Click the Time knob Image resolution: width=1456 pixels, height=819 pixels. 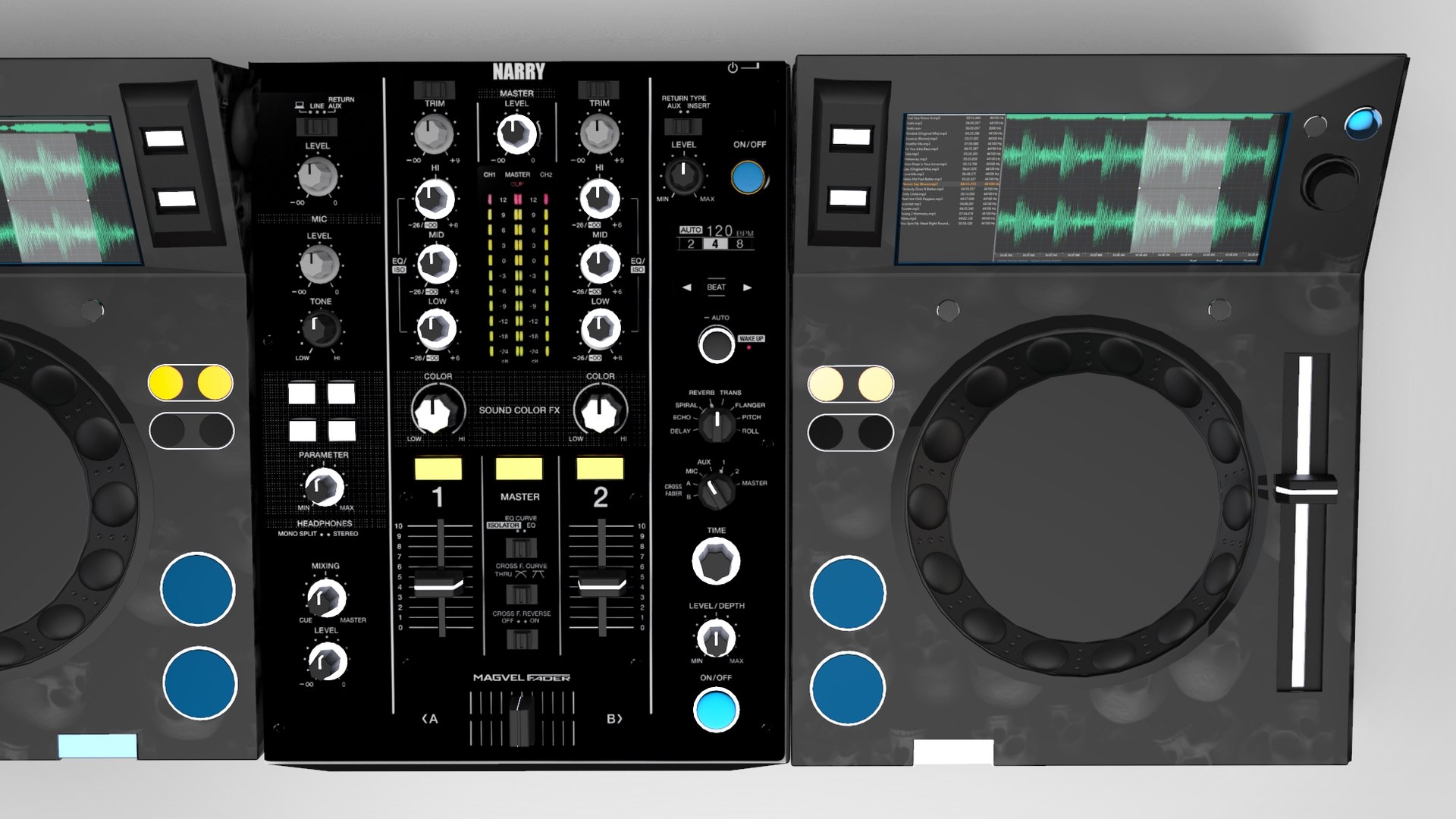coord(716,562)
